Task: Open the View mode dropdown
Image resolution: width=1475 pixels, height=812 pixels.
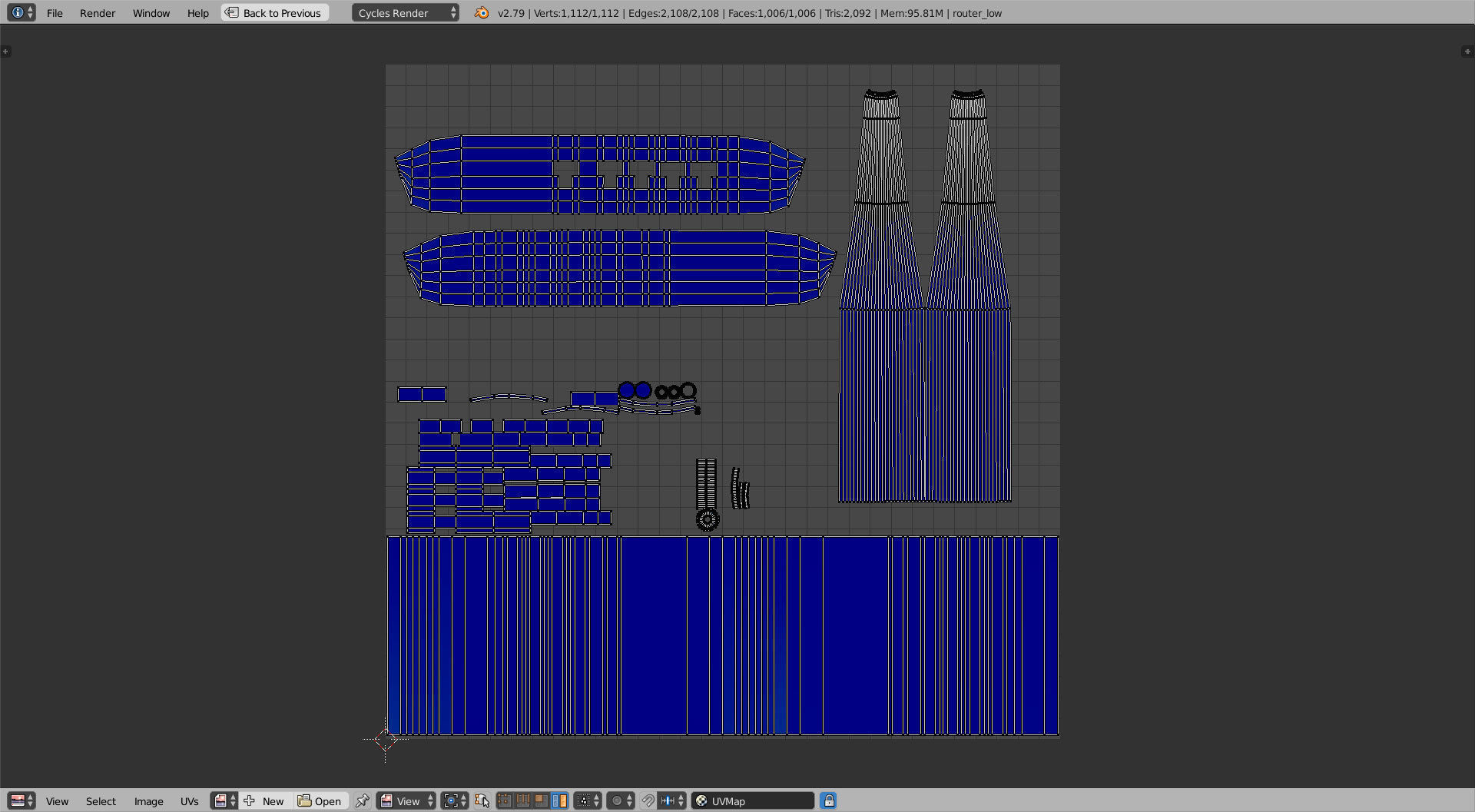Action: click(x=406, y=801)
